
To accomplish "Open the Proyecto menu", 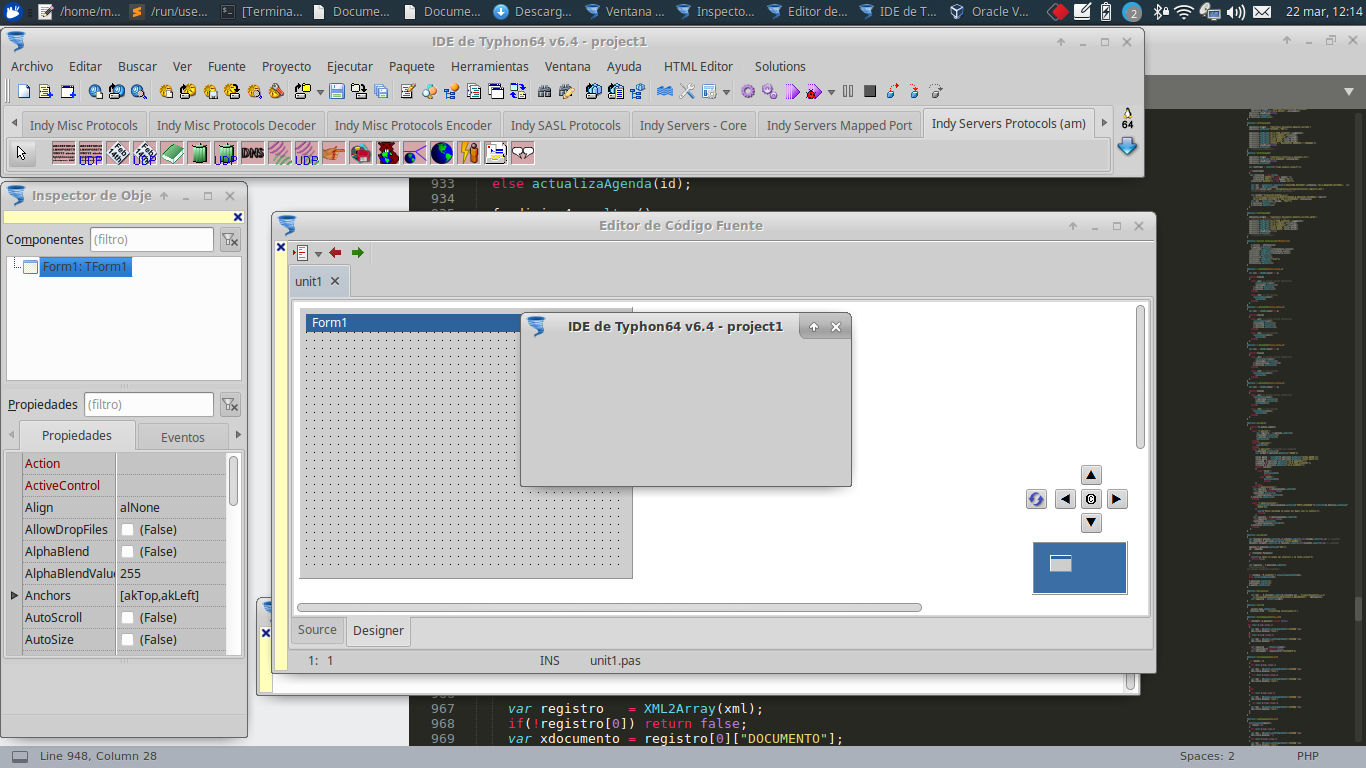I will pyautogui.click(x=286, y=66).
